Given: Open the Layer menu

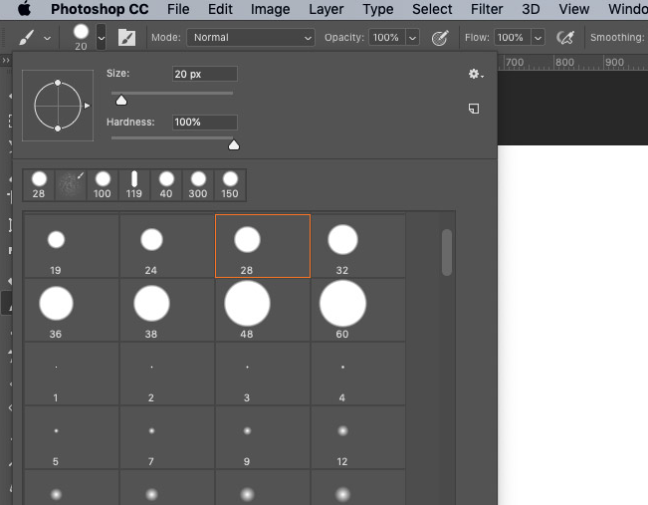Looking at the screenshot, I should click(326, 9).
